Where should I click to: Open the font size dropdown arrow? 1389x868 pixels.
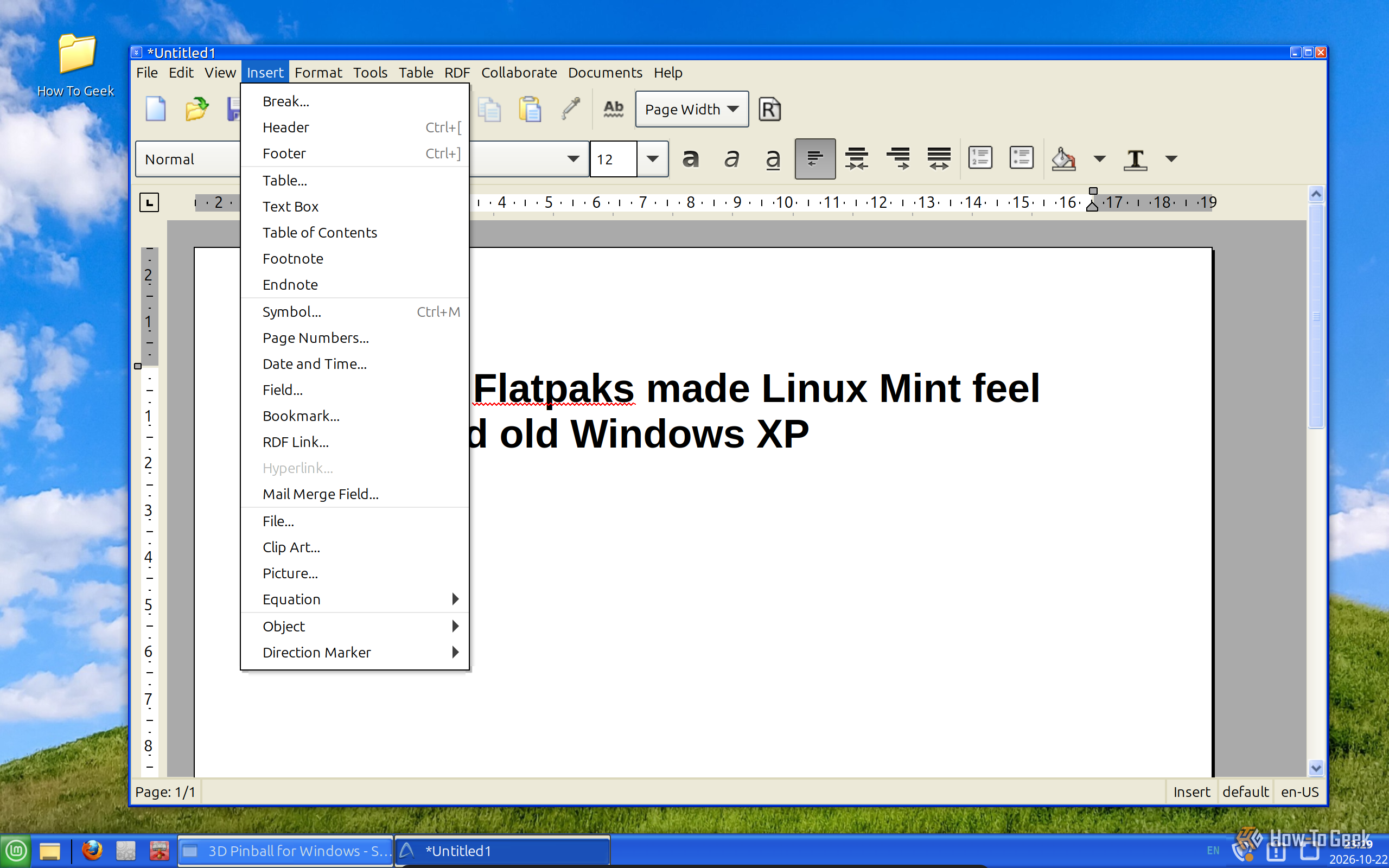click(x=653, y=158)
